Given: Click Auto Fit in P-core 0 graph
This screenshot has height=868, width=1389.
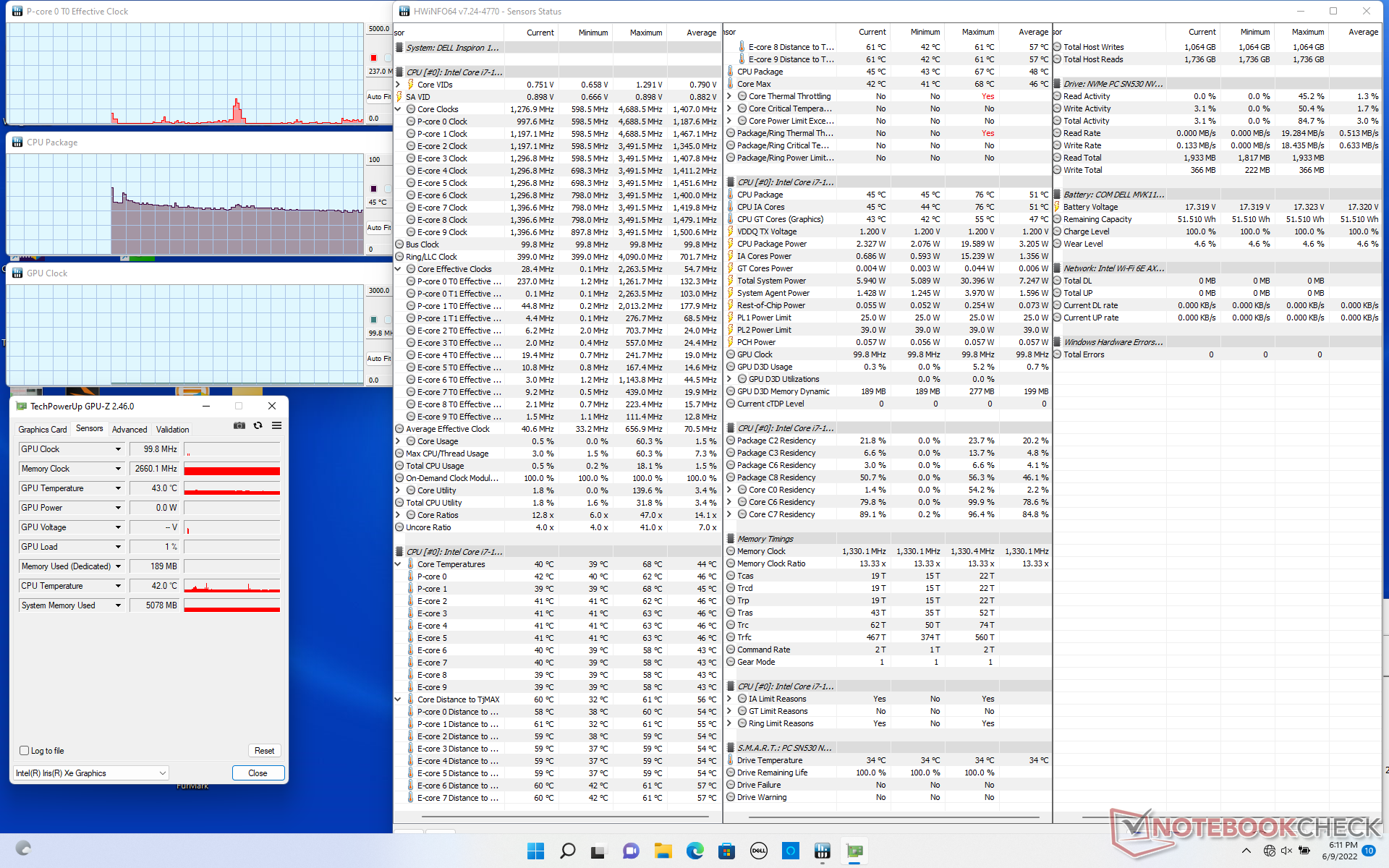Looking at the screenshot, I should tap(378, 97).
